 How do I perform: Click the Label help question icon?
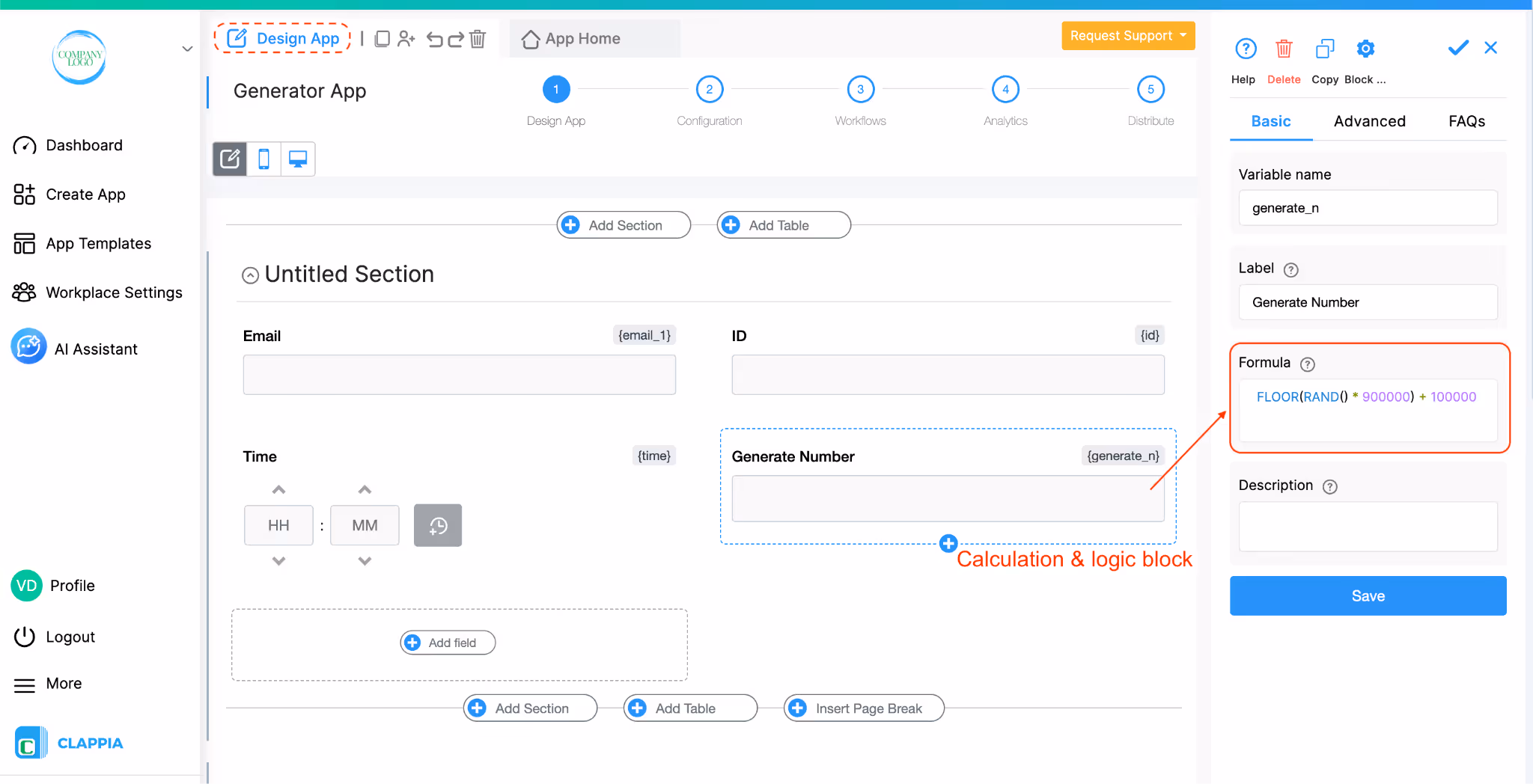pyautogui.click(x=1291, y=270)
